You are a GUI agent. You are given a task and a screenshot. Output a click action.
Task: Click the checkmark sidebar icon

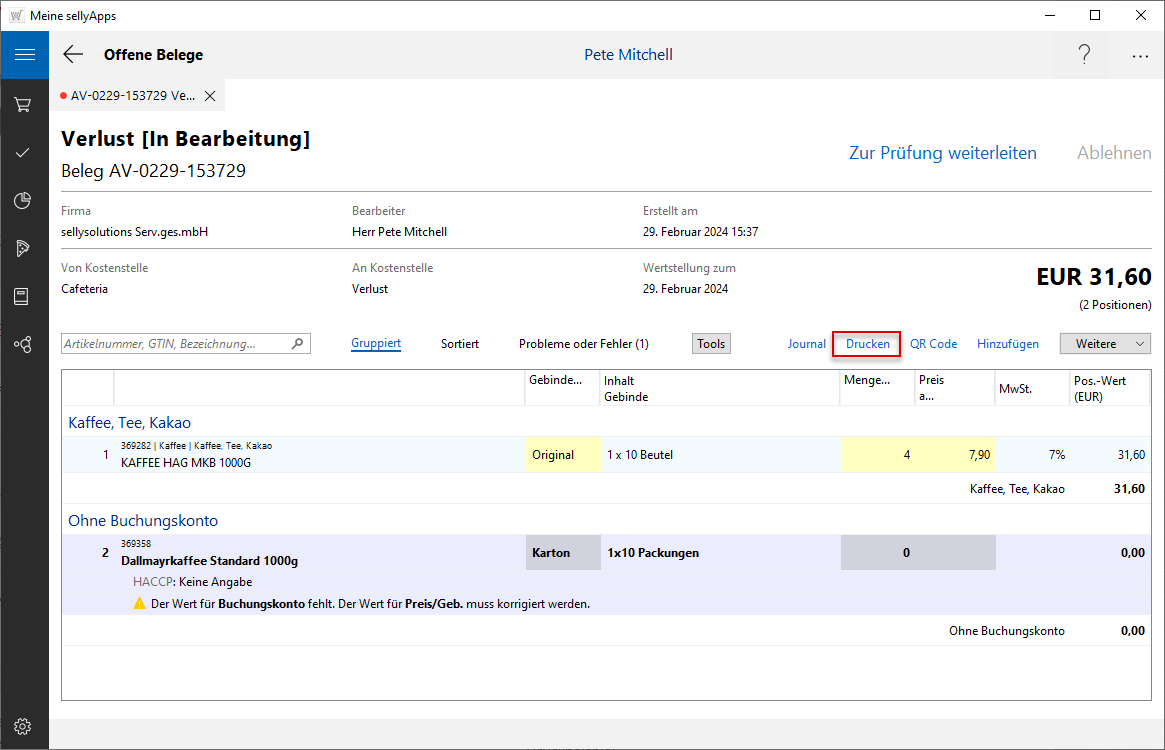coord(23,153)
